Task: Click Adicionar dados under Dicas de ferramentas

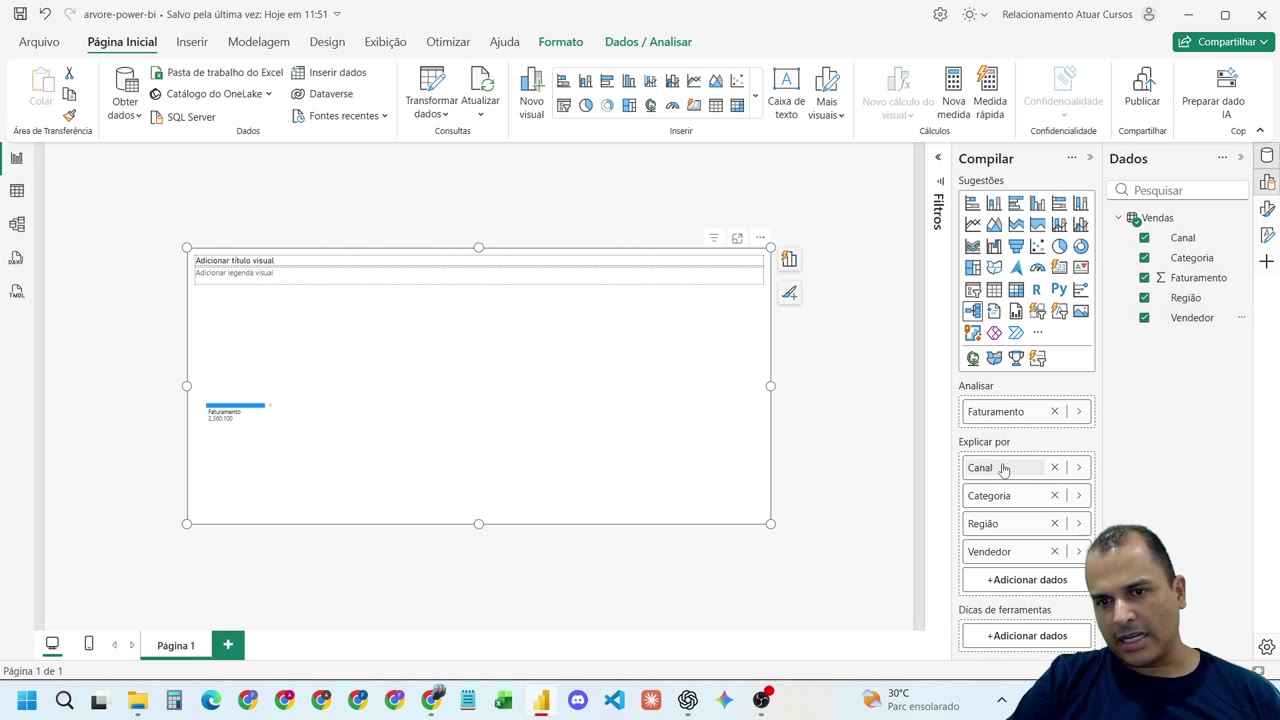Action: pyautogui.click(x=1027, y=636)
